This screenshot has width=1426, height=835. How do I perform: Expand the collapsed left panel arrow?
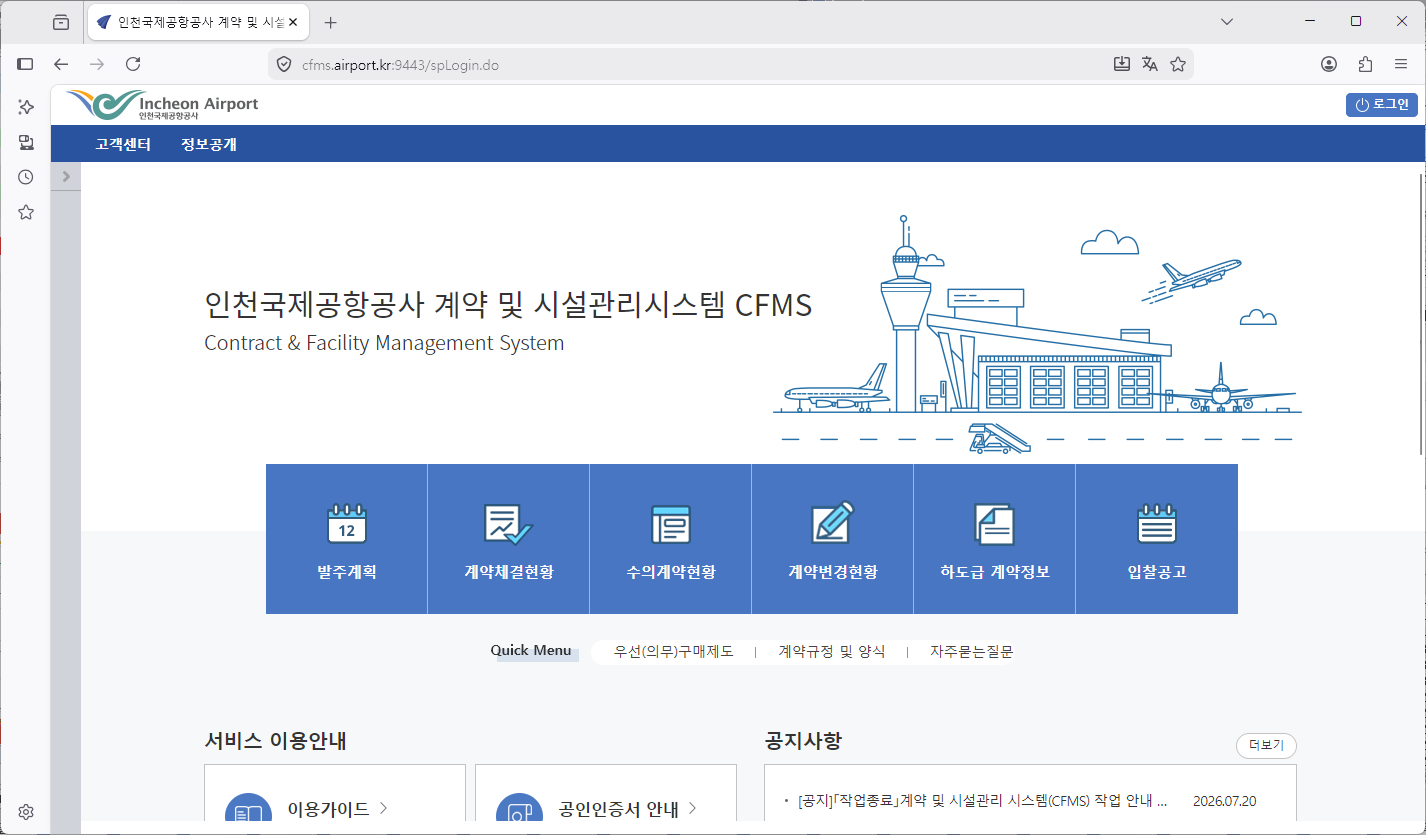click(66, 176)
